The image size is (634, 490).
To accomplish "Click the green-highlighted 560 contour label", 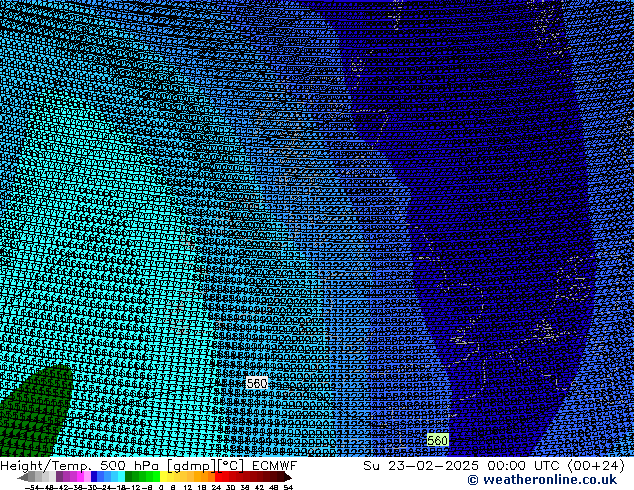I will click(x=437, y=440).
